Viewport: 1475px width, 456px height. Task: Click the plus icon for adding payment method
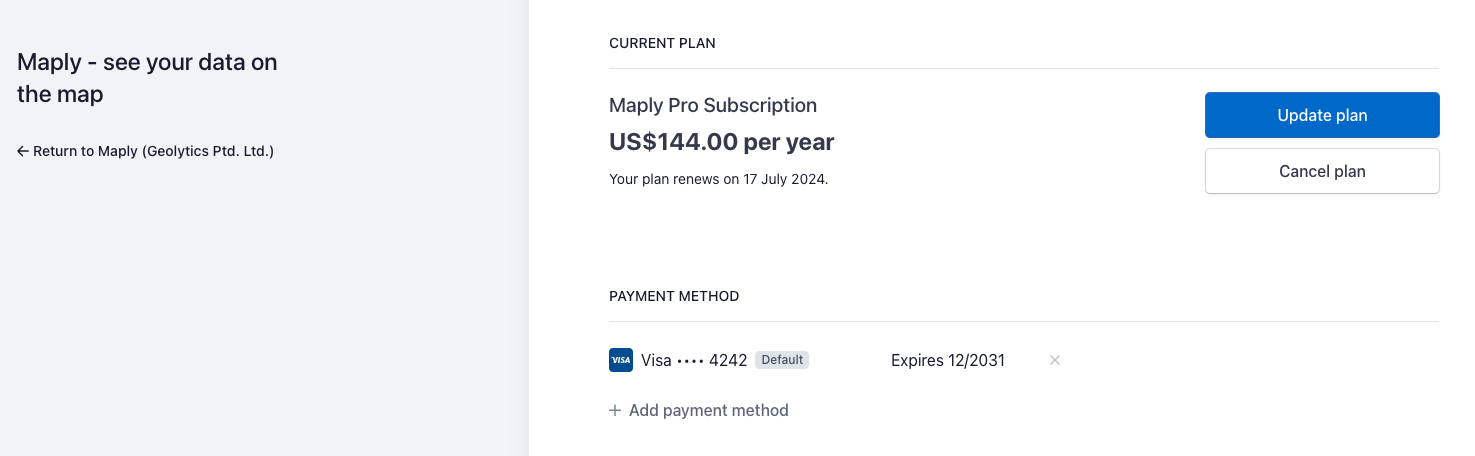(x=615, y=411)
